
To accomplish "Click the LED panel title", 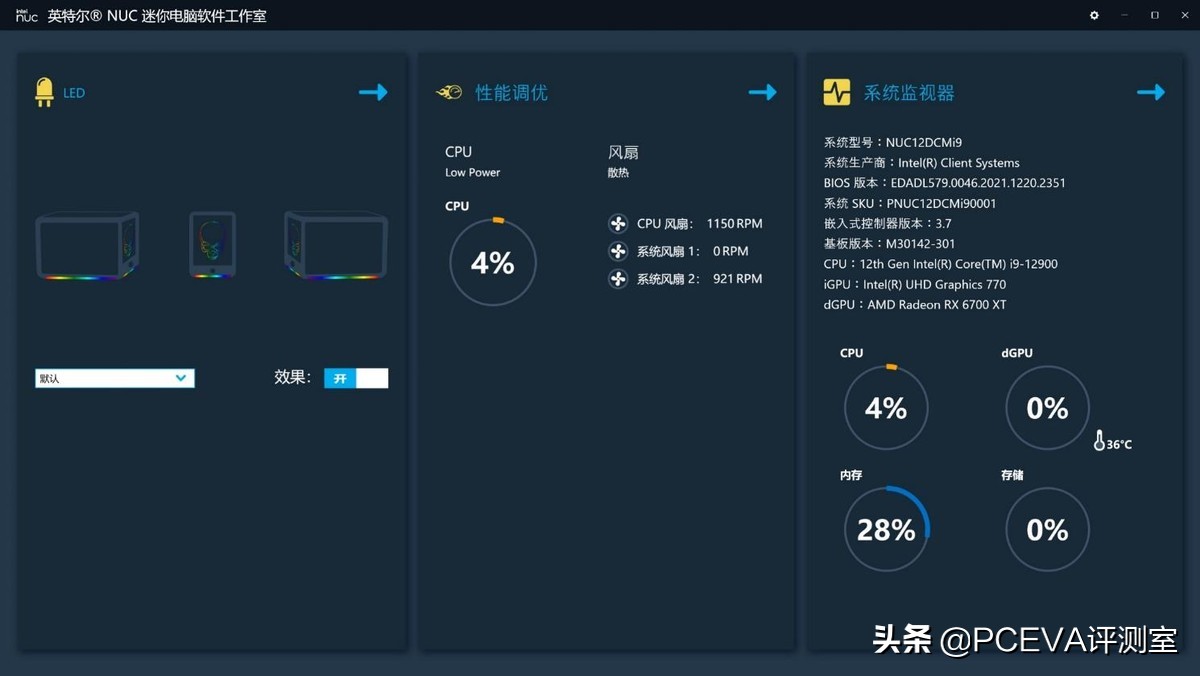I will [74, 93].
